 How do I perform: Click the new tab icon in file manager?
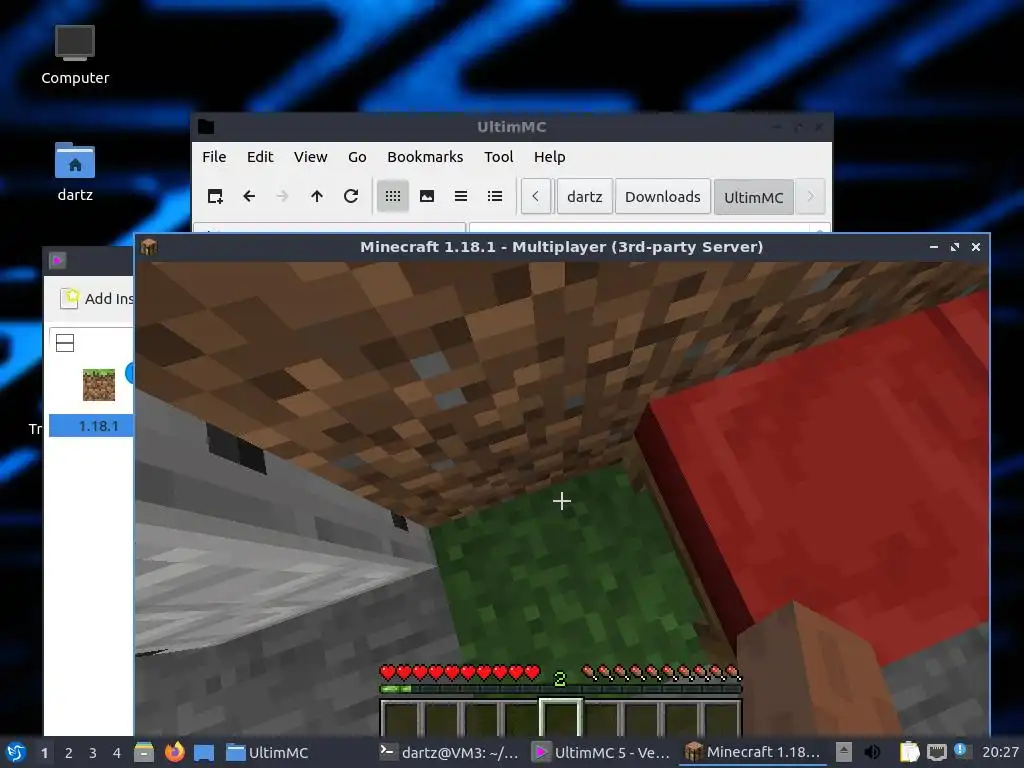pos(215,196)
